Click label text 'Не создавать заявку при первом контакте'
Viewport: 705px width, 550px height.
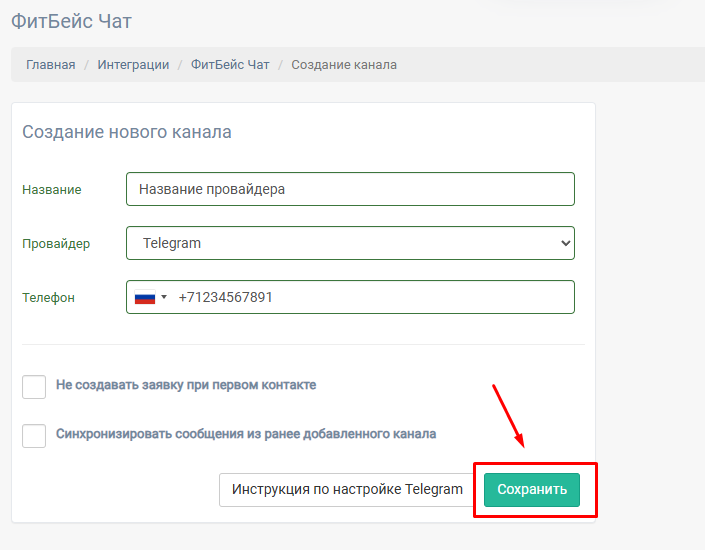click(x=186, y=385)
